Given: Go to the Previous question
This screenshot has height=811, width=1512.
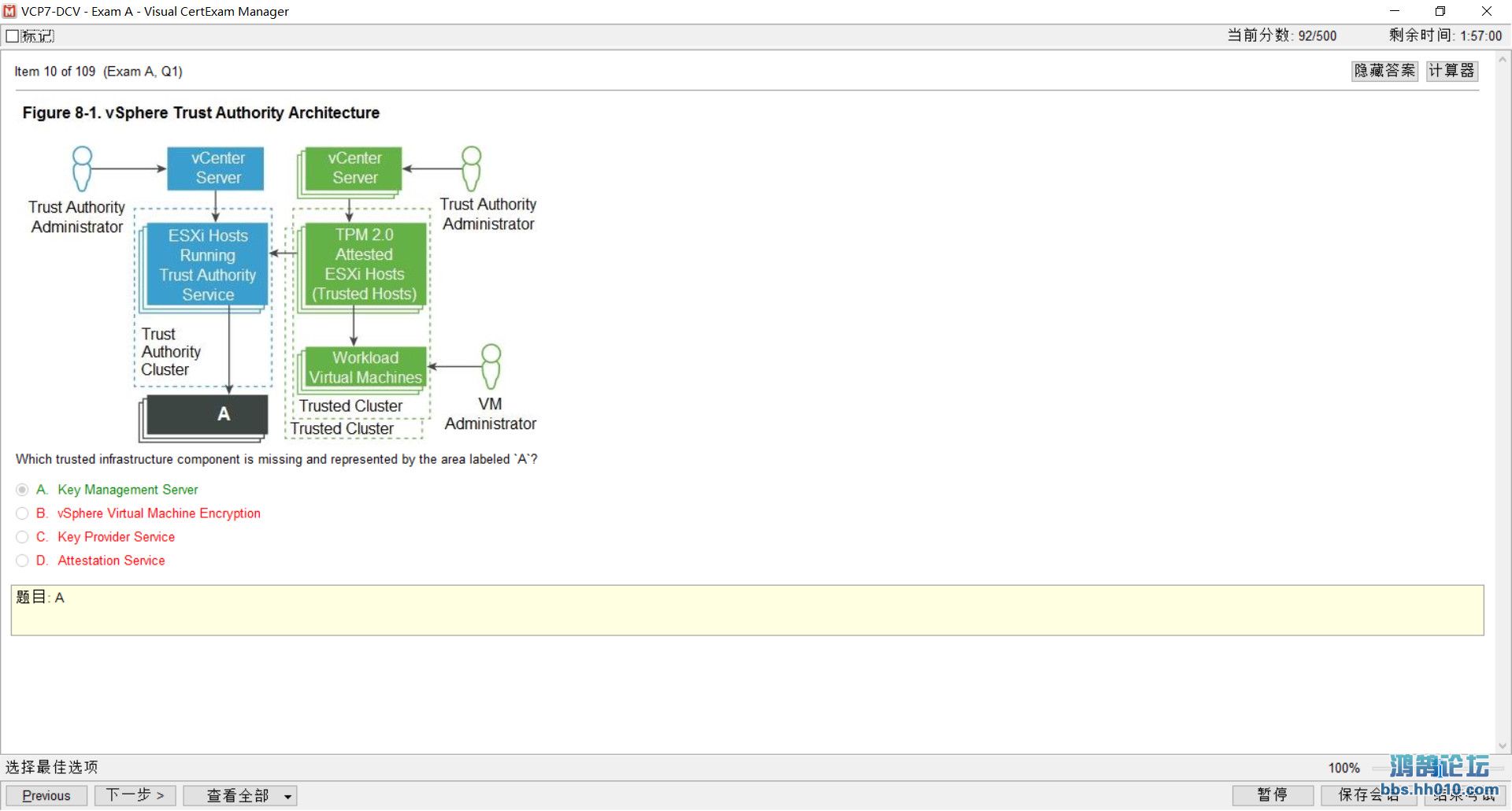Looking at the screenshot, I should tap(46, 795).
